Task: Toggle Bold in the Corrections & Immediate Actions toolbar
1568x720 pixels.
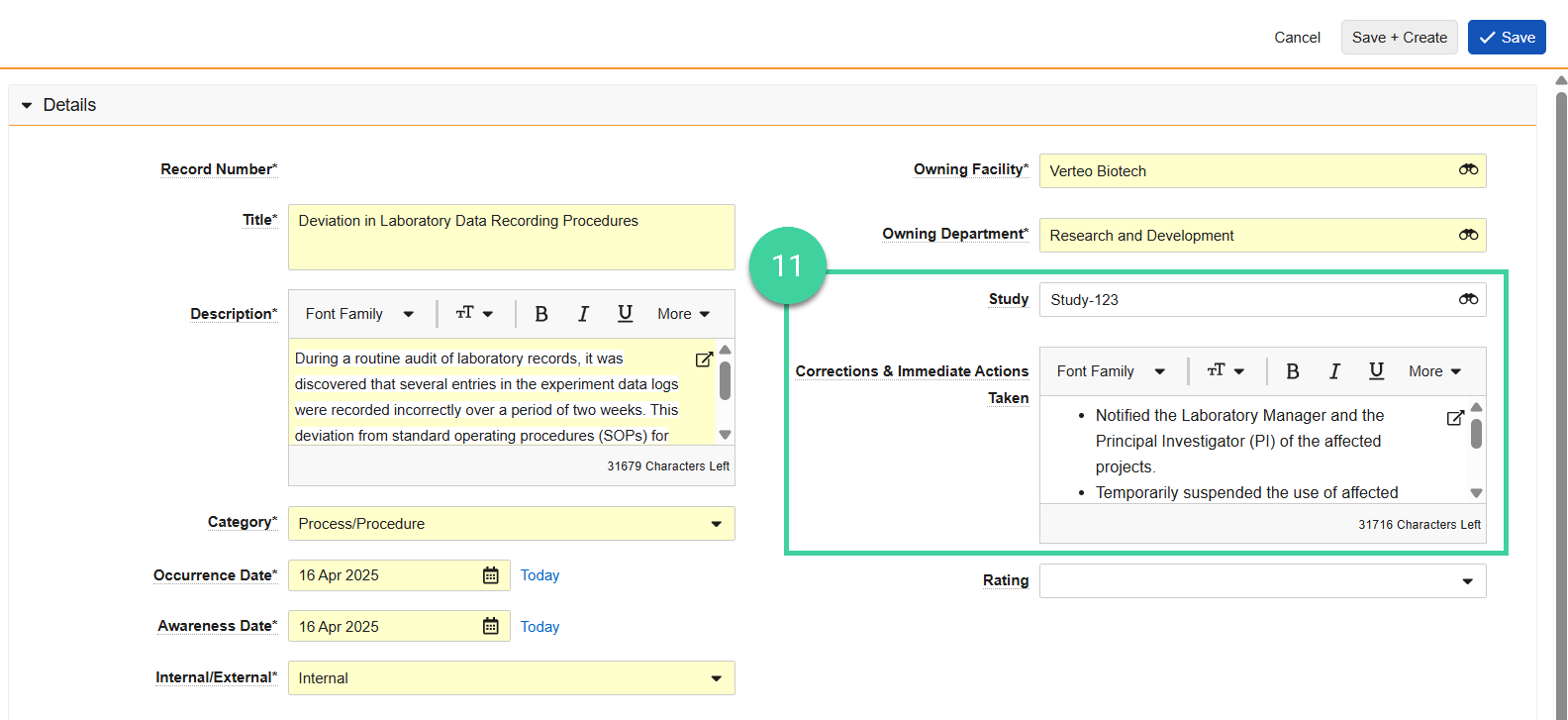Action: [1292, 371]
